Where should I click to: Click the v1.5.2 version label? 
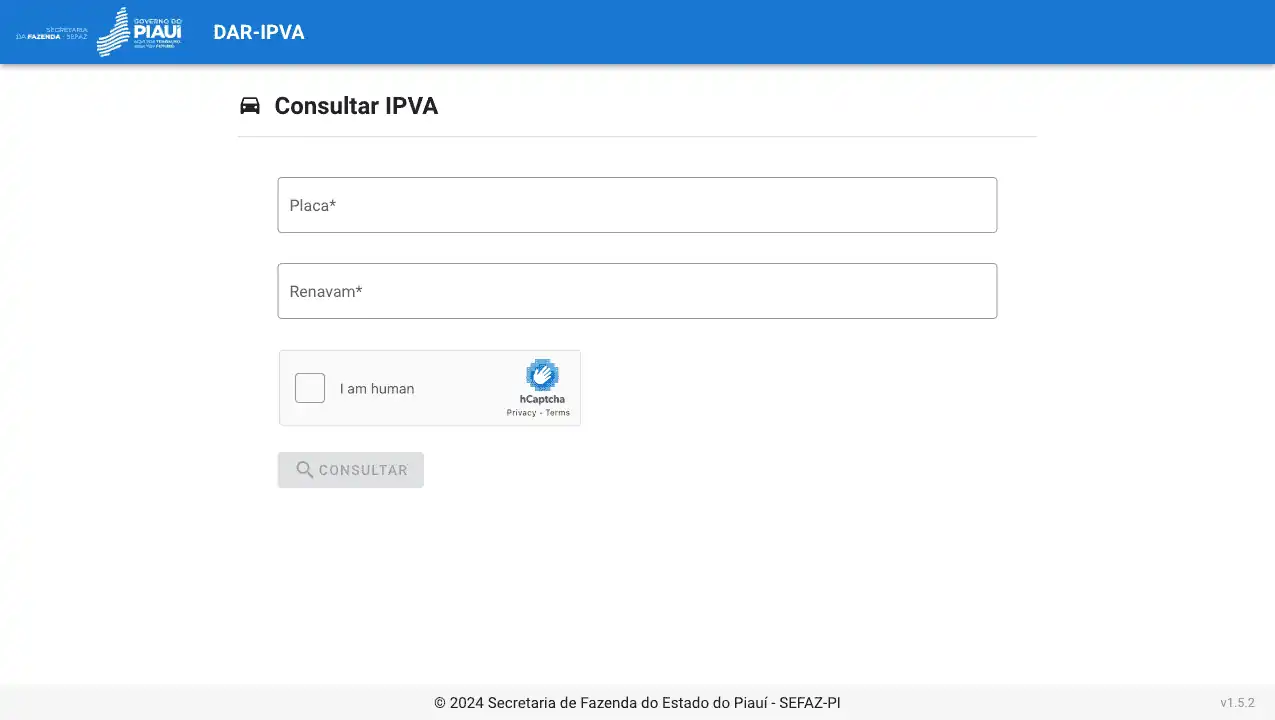click(x=1237, y=703)
